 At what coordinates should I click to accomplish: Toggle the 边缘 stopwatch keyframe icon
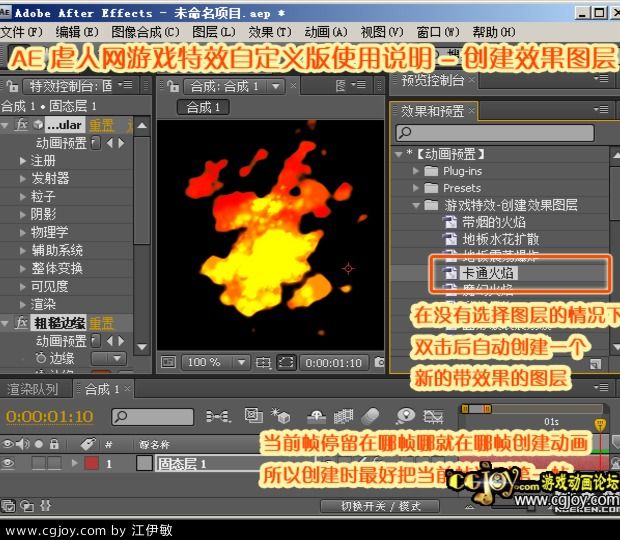[40, 358]
